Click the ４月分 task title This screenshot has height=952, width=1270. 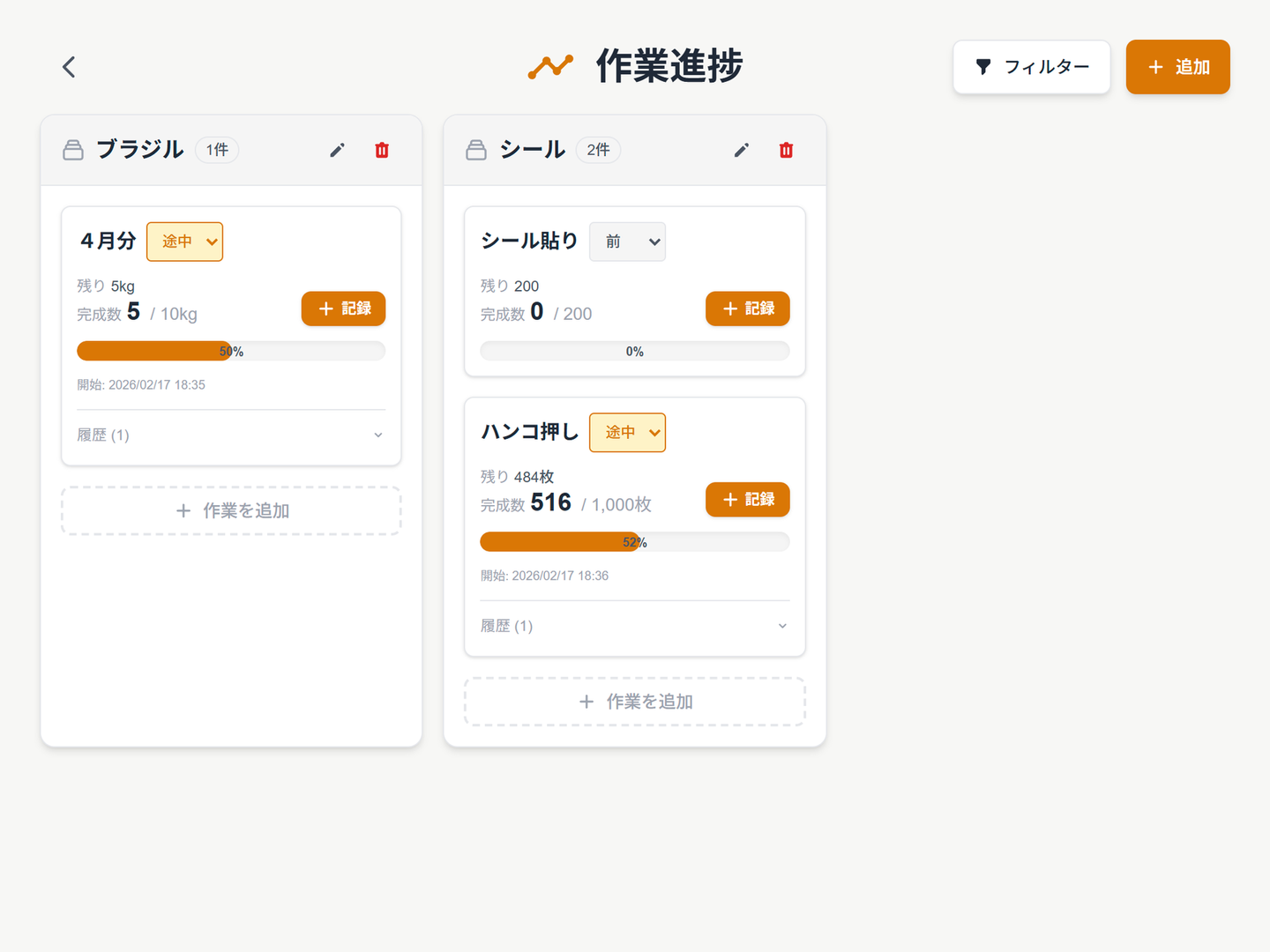pyautogui.click(x=108, y=242)
